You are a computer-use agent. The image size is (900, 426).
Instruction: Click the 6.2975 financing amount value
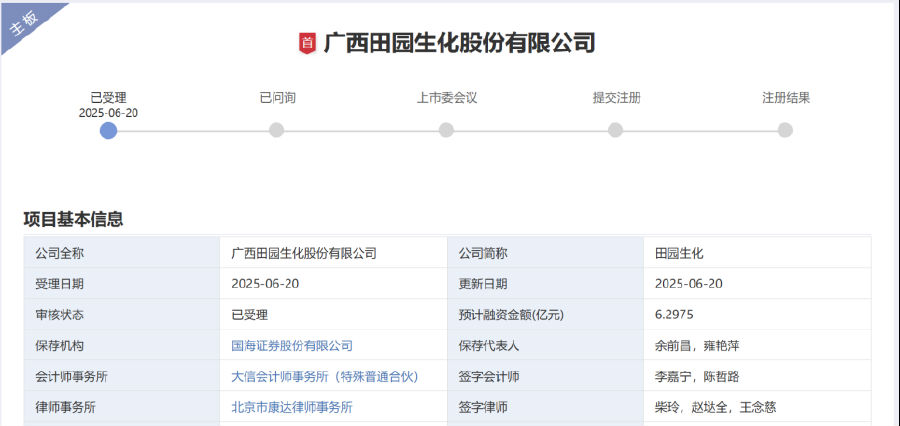click(x=674, y=315)
